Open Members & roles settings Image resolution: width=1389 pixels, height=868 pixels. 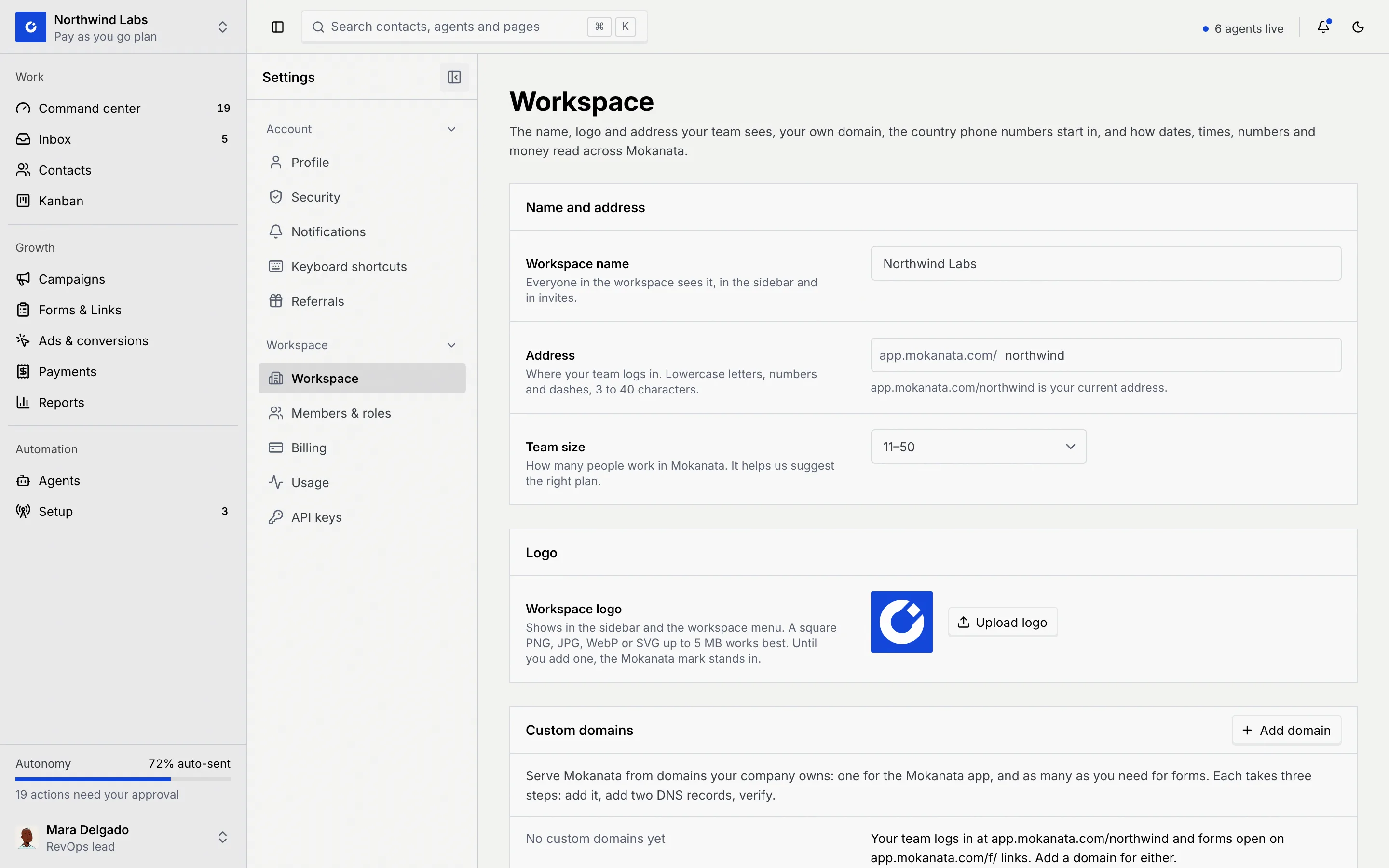362,413
